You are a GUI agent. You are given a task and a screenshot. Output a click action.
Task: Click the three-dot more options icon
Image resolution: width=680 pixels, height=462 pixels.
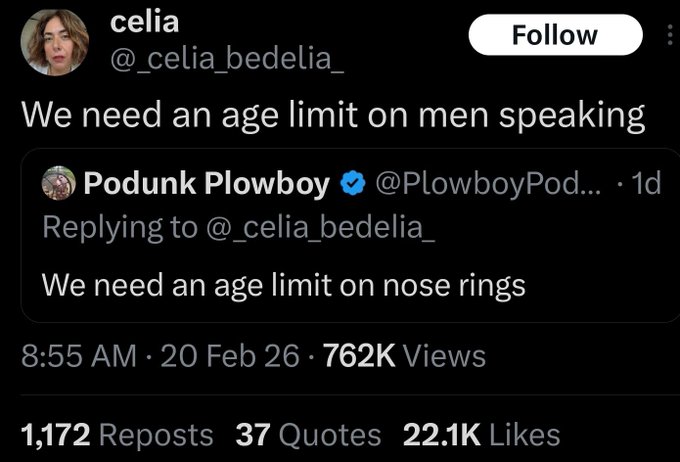click(x=669, y=35)
